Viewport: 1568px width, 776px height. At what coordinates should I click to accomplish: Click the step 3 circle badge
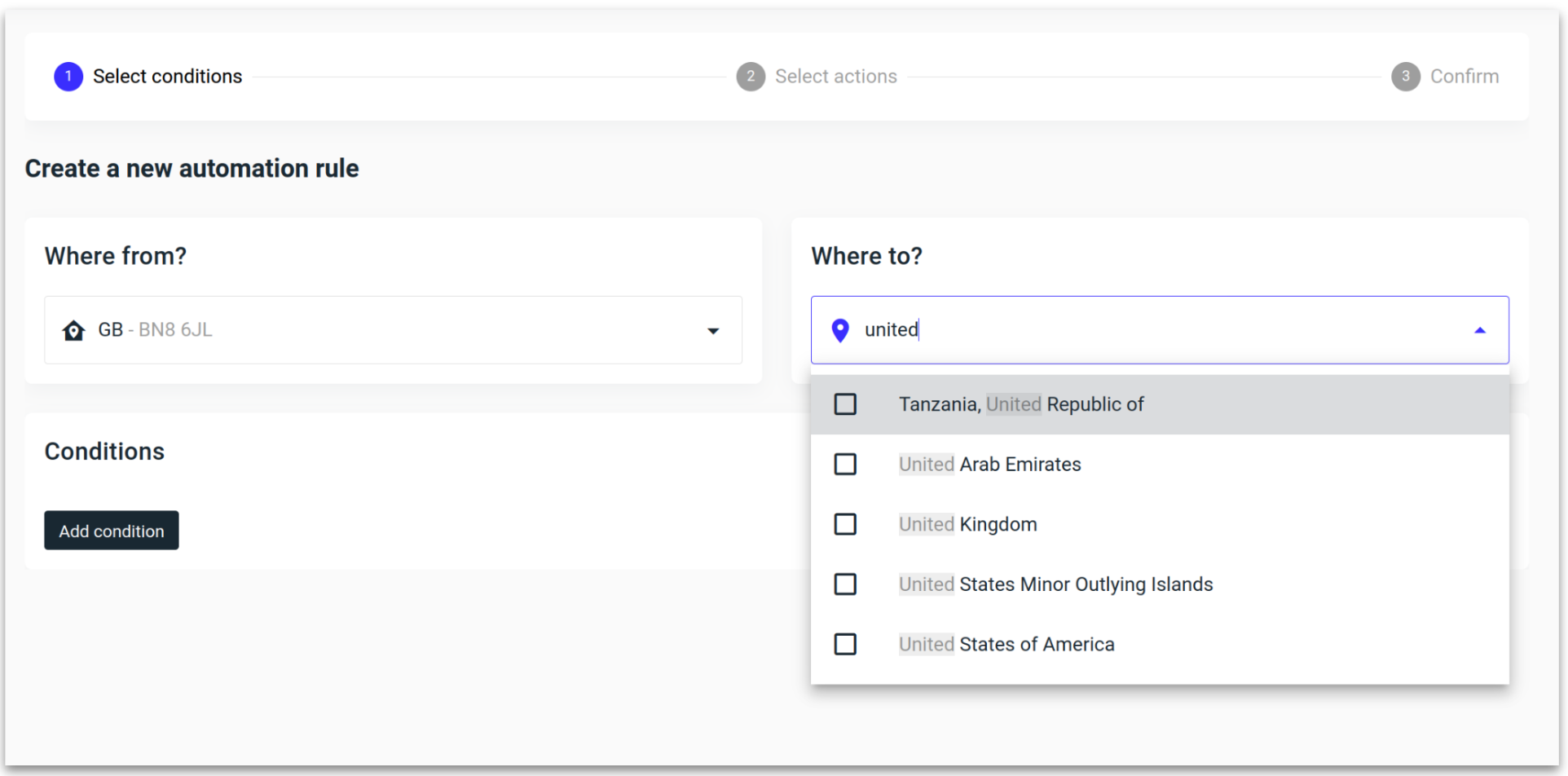pos(1406,77)
